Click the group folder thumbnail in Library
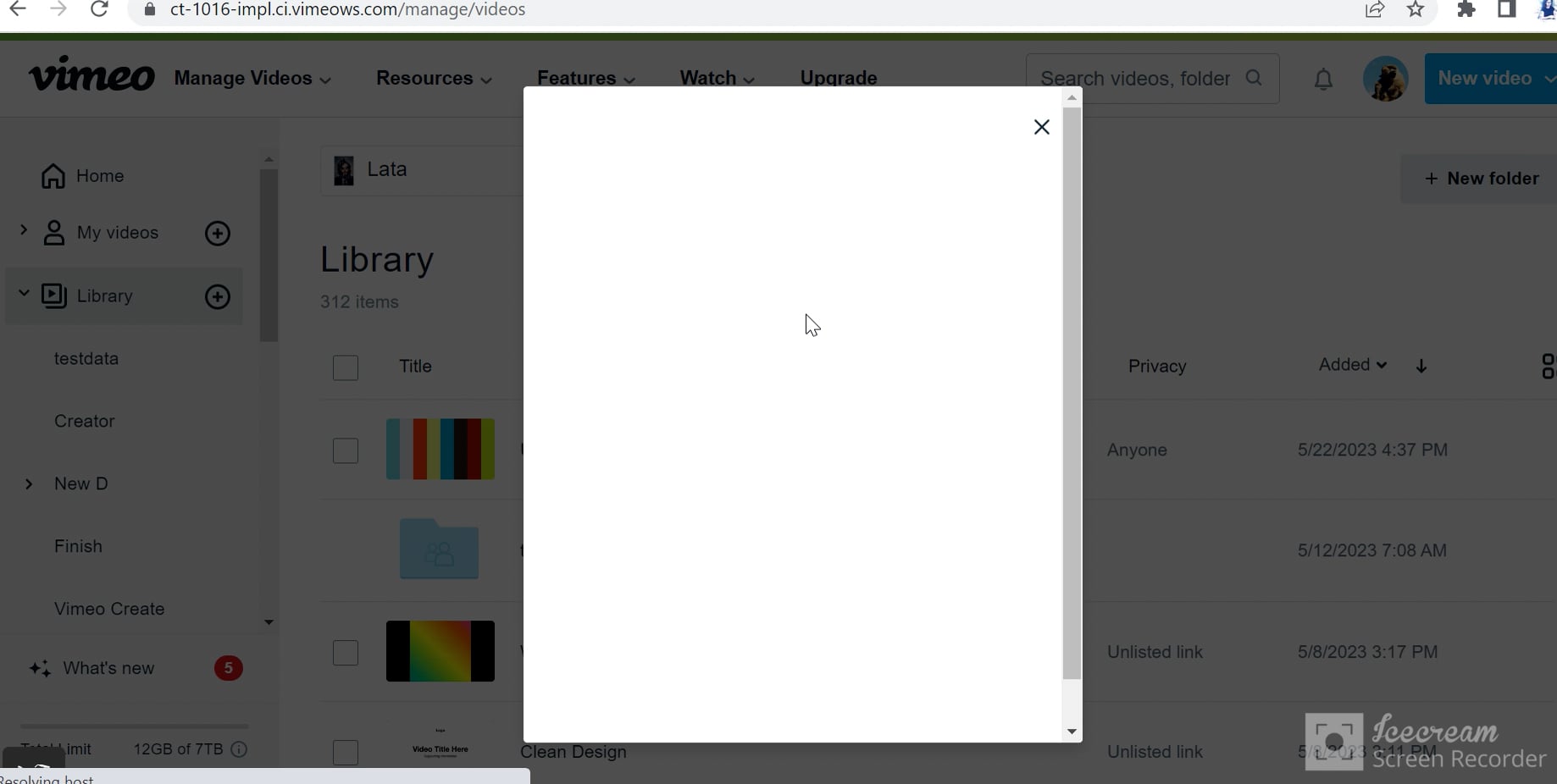Image resolution: width=1557 pixels, height=784 pixels. [440, 549]
